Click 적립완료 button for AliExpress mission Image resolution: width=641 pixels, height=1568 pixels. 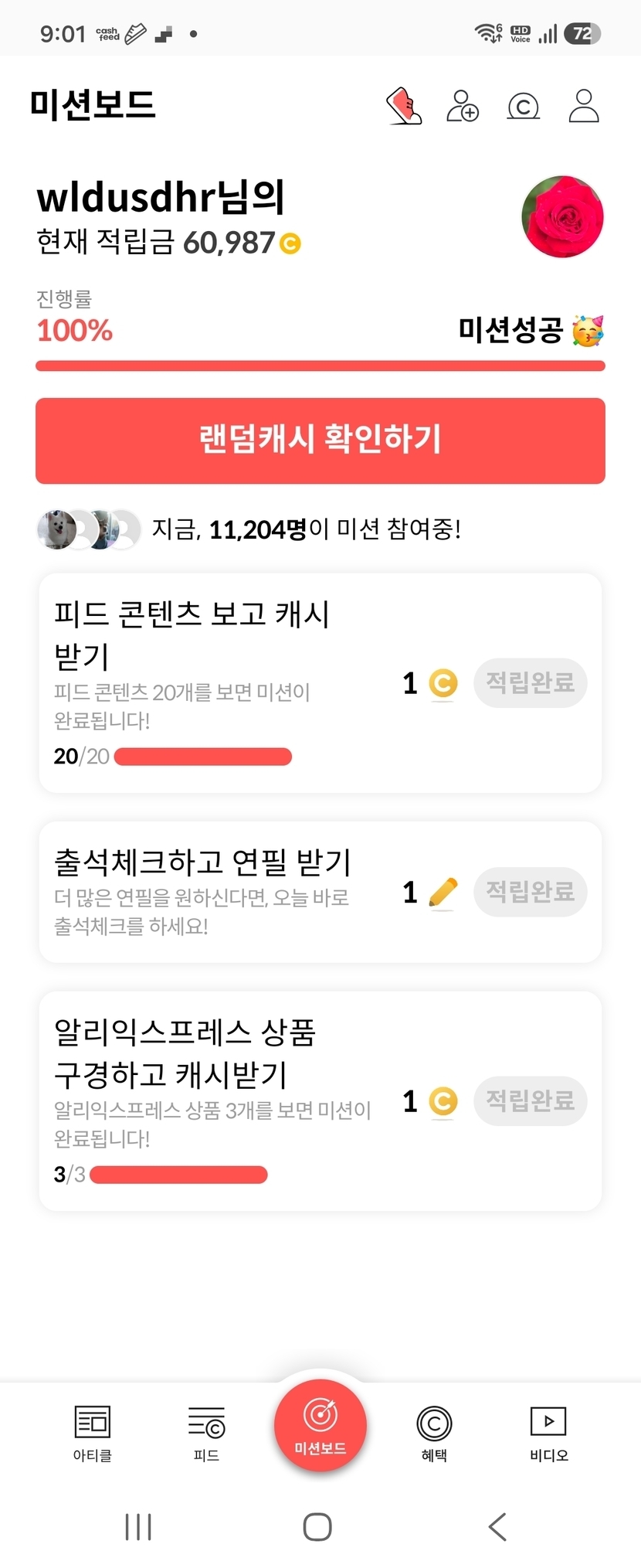[x=531, y=1100]
